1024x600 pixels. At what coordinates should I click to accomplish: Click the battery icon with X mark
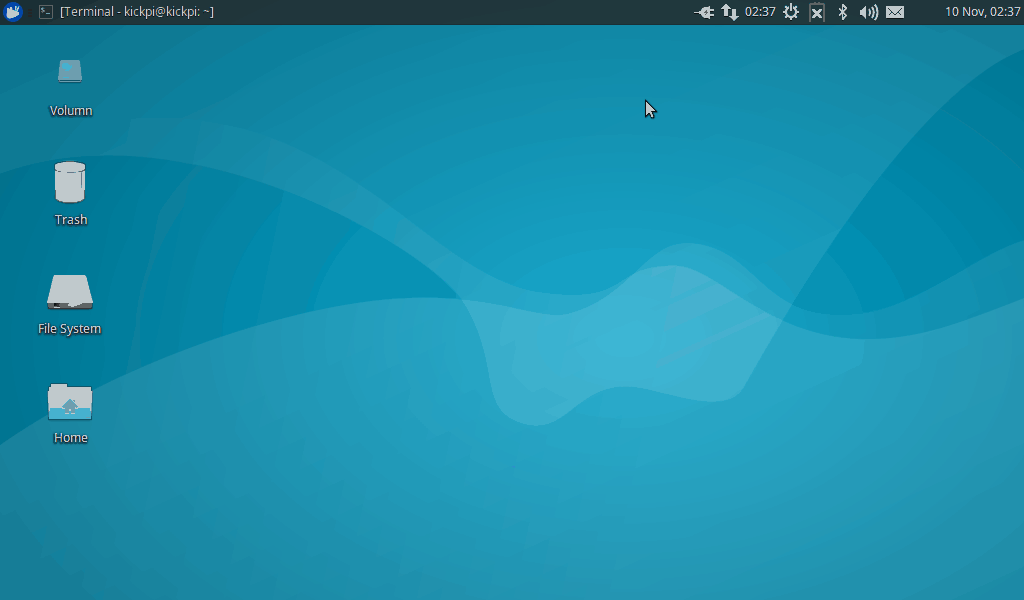click(x=817, y=12)
